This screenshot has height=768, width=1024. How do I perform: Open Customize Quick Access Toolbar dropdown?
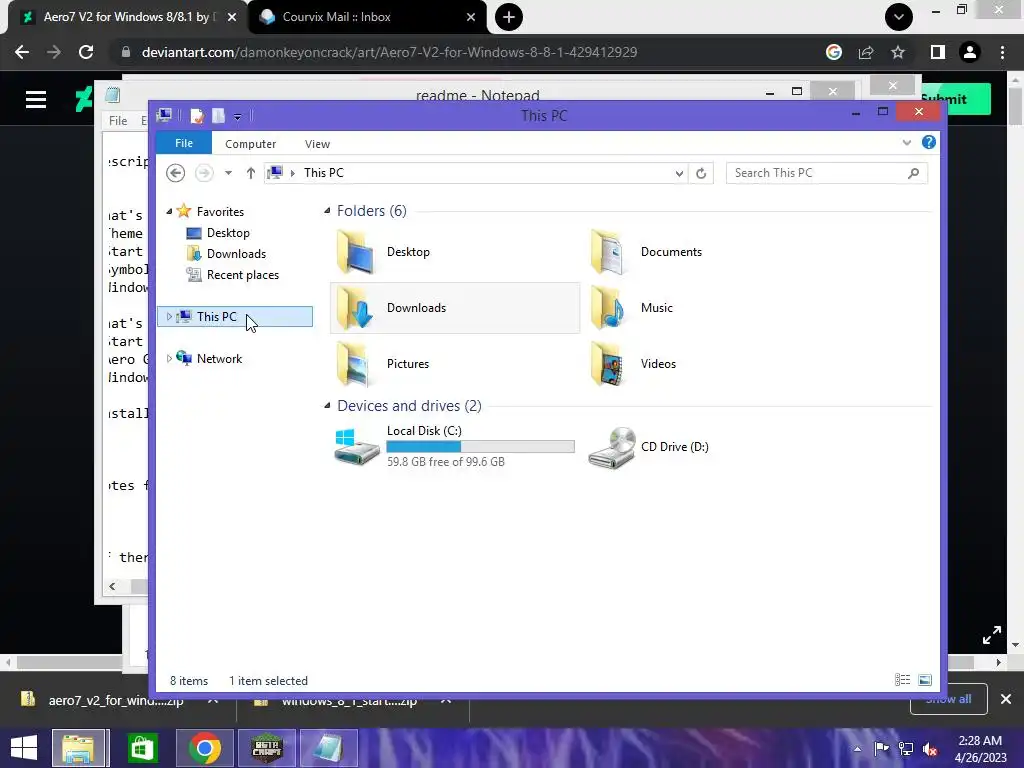coord(238,117)
